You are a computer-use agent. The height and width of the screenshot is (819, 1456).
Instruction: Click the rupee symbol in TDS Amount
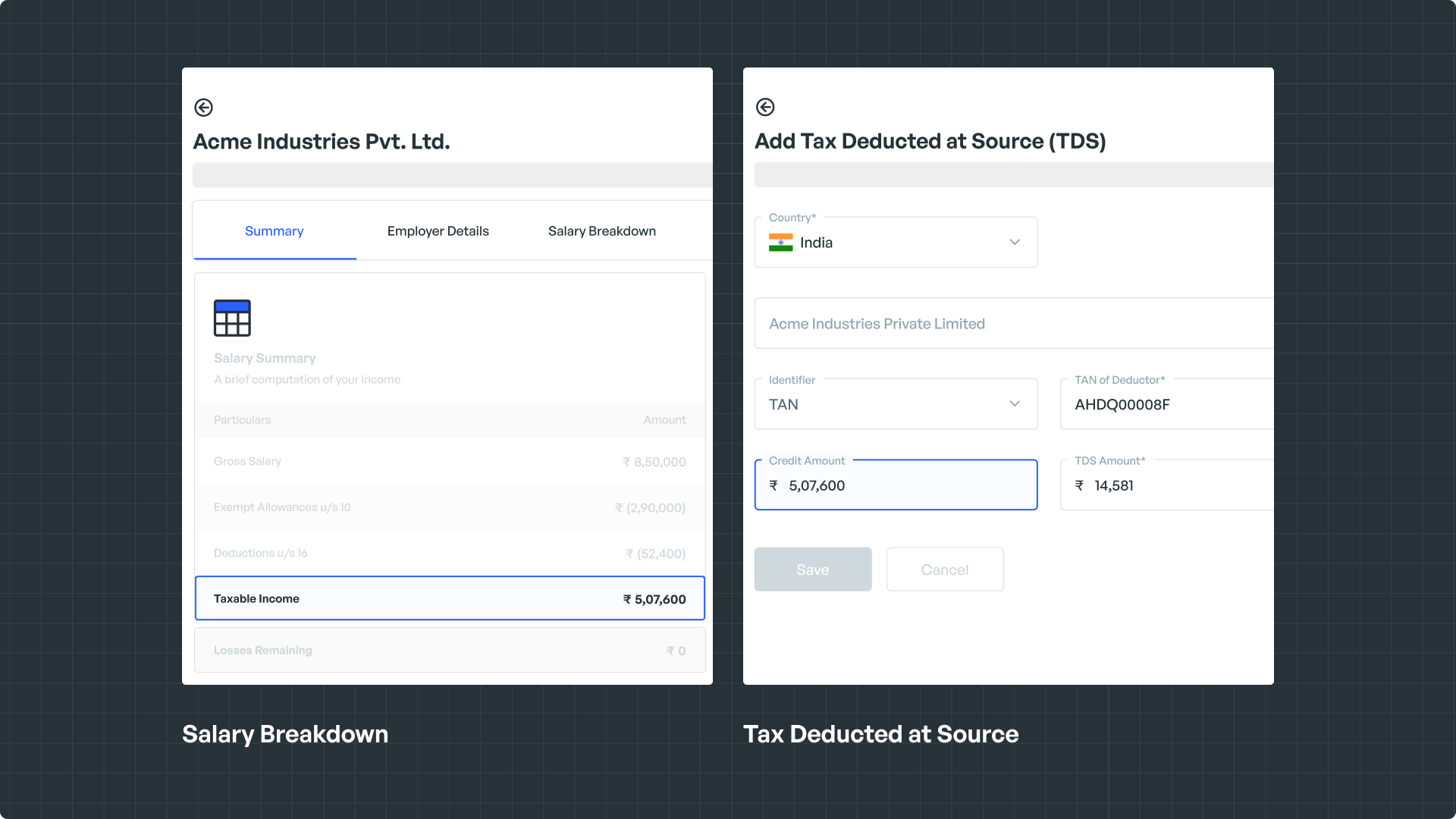1079,485
